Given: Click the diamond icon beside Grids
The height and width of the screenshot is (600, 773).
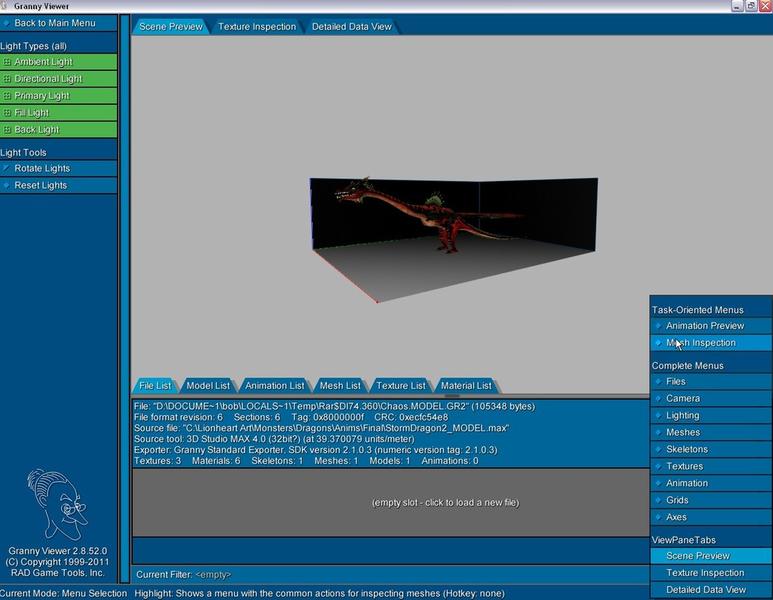Looking at the screenshot, I should 659,500.
